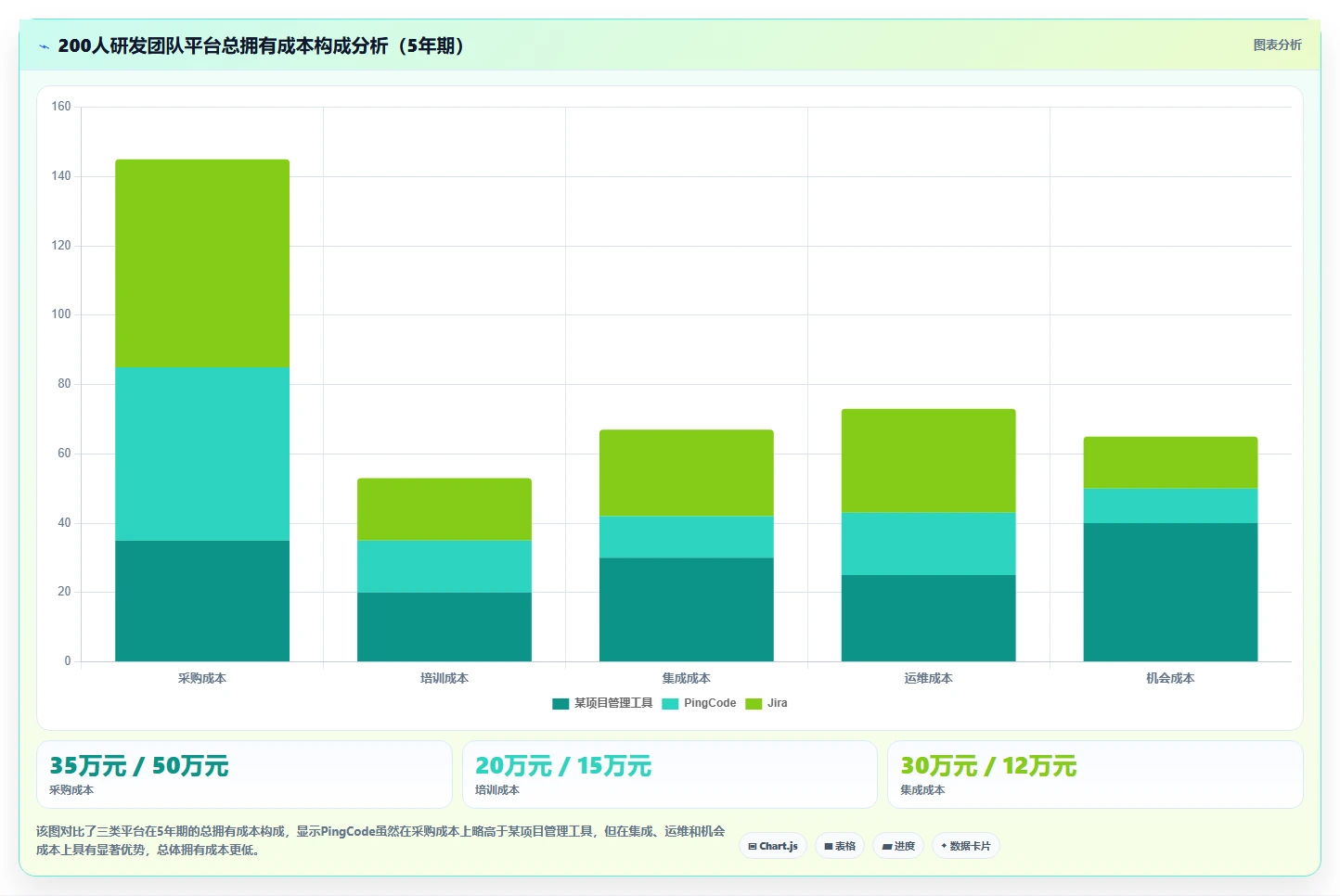Click the Jira segment of 采购成本 bar

pos(202,263)
